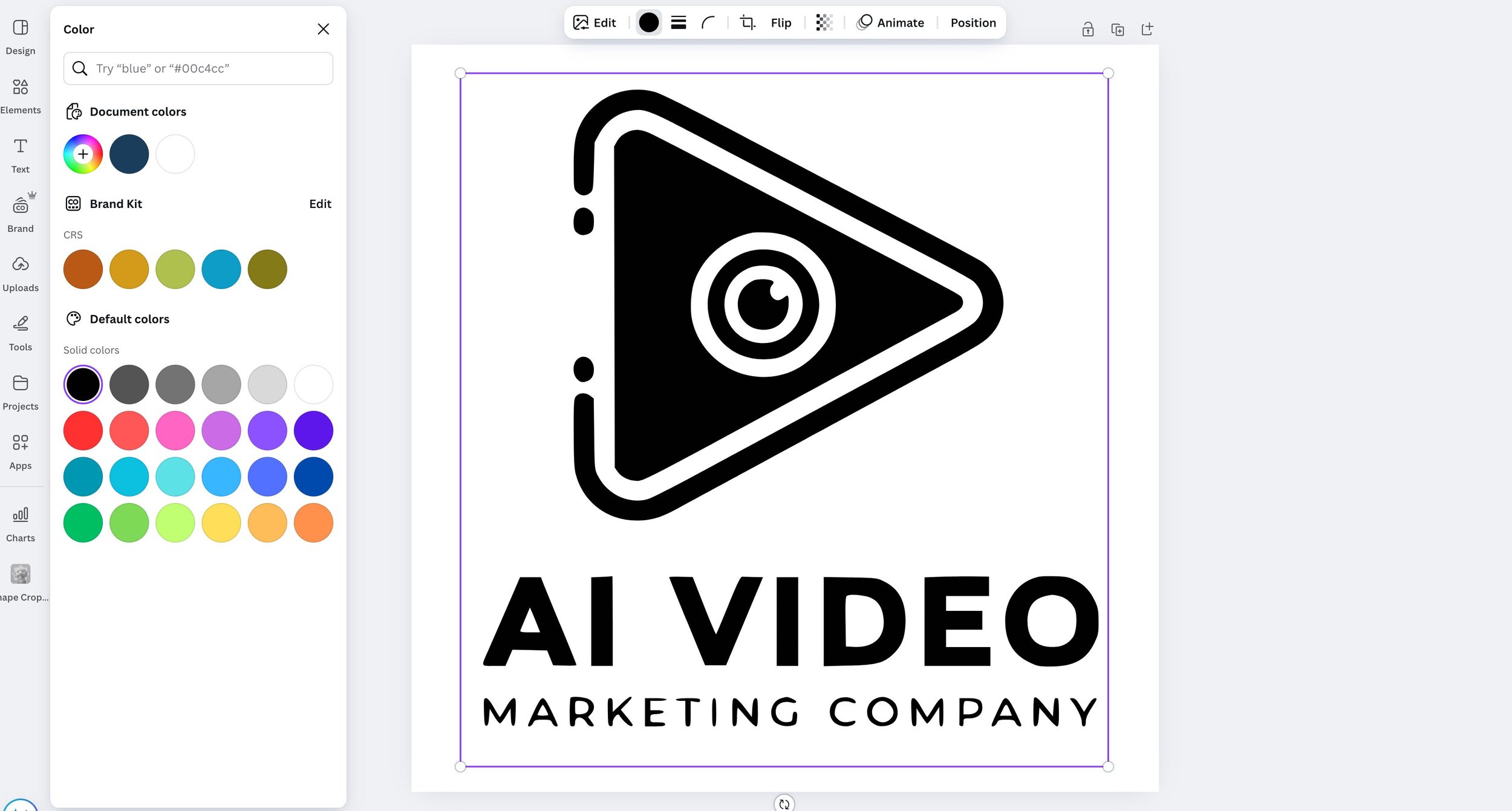The image size is (1512, 811).
Task: Open the Brand sidebar tab
Action: (x=21, y=213)
